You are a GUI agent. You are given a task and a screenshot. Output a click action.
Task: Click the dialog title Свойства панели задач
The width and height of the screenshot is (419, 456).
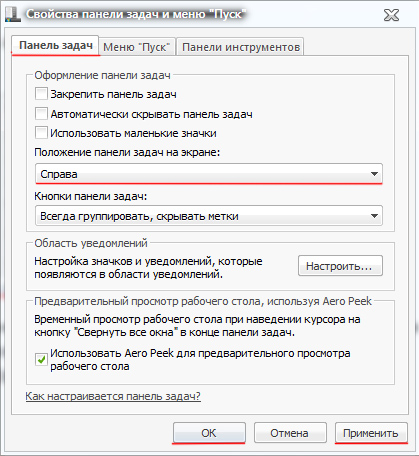coord(135,14)
